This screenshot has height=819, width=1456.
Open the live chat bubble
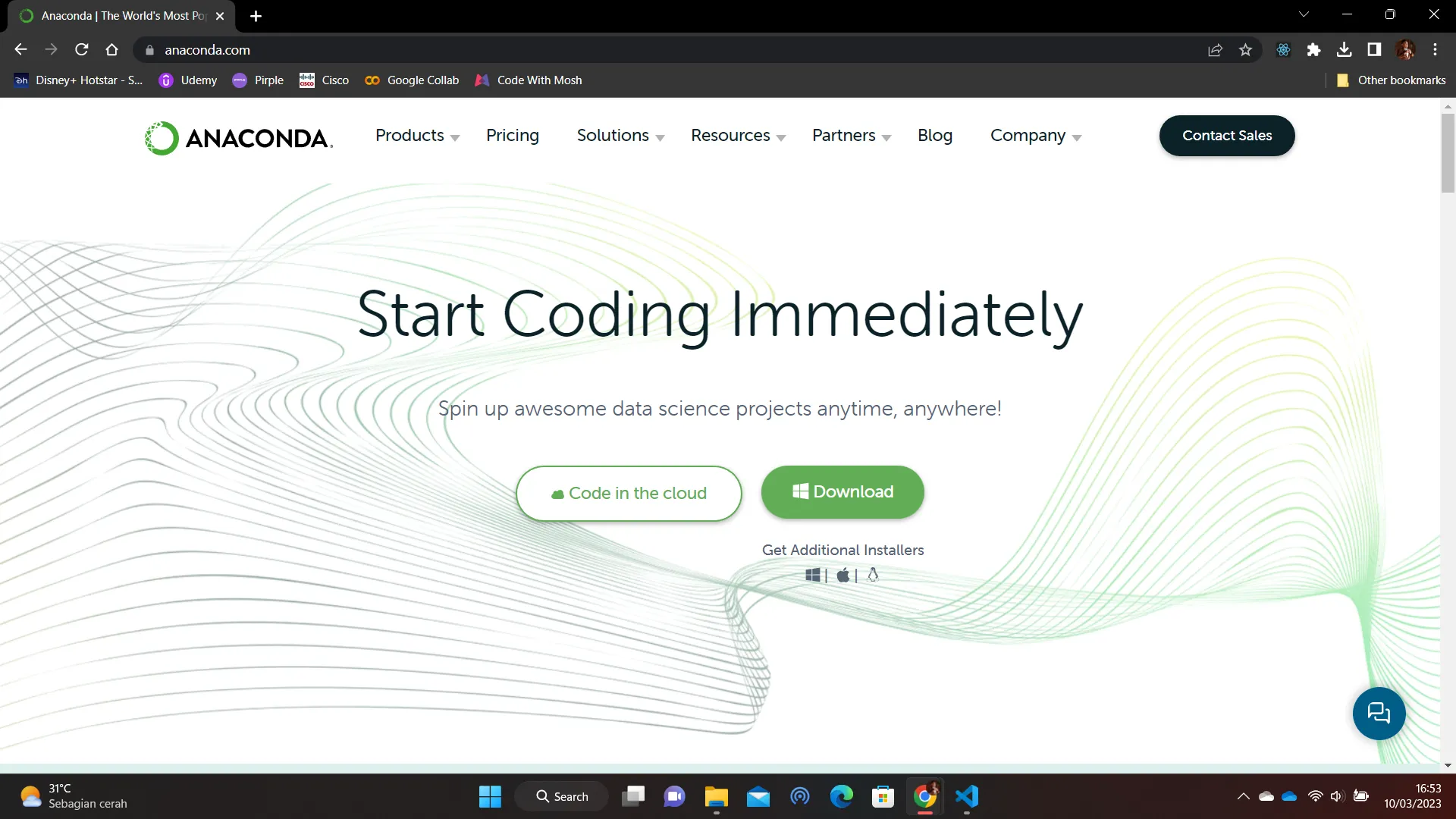[x=1379, y=714]
